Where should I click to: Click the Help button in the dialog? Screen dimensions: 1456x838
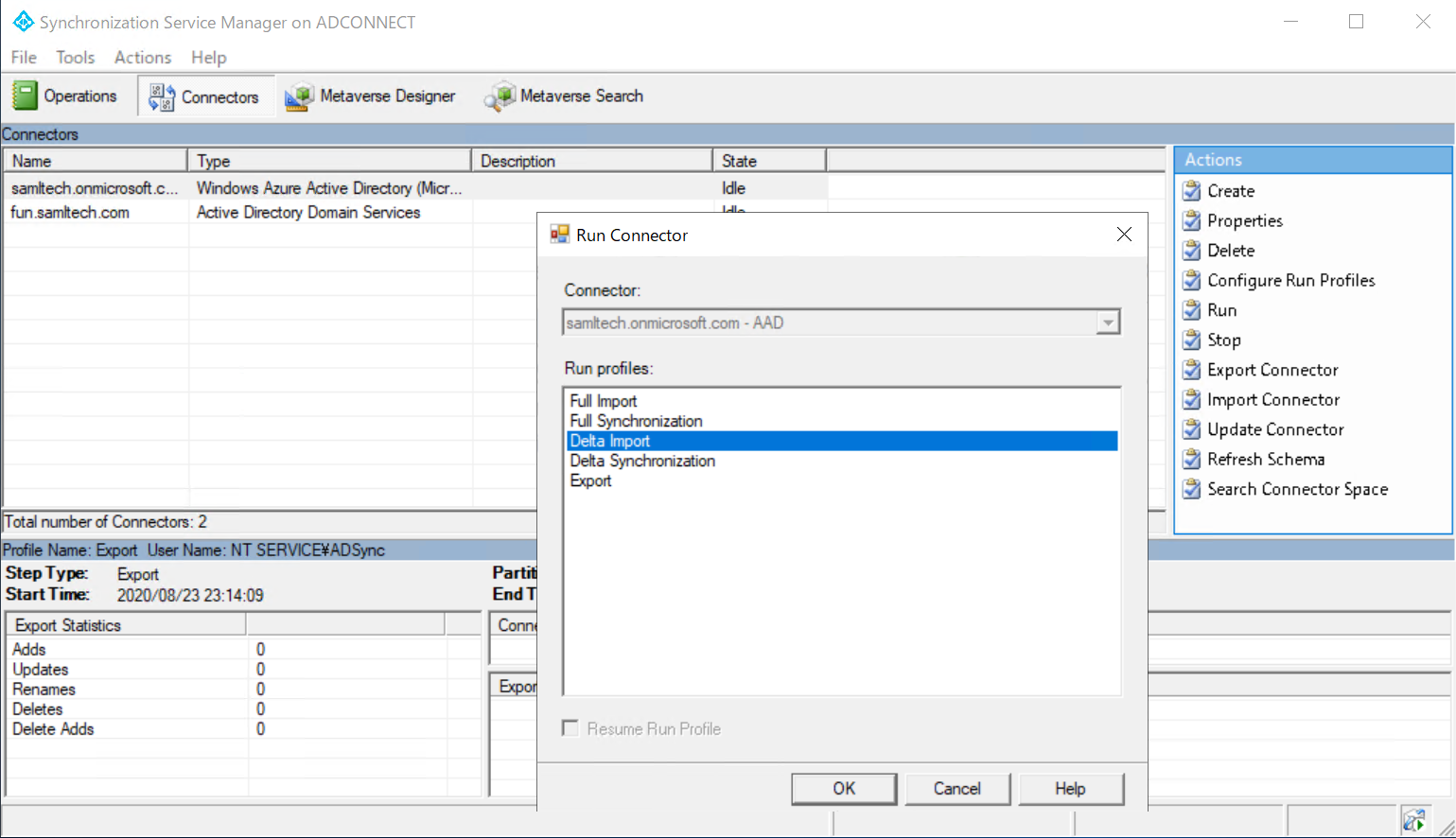pos(1071,789)
